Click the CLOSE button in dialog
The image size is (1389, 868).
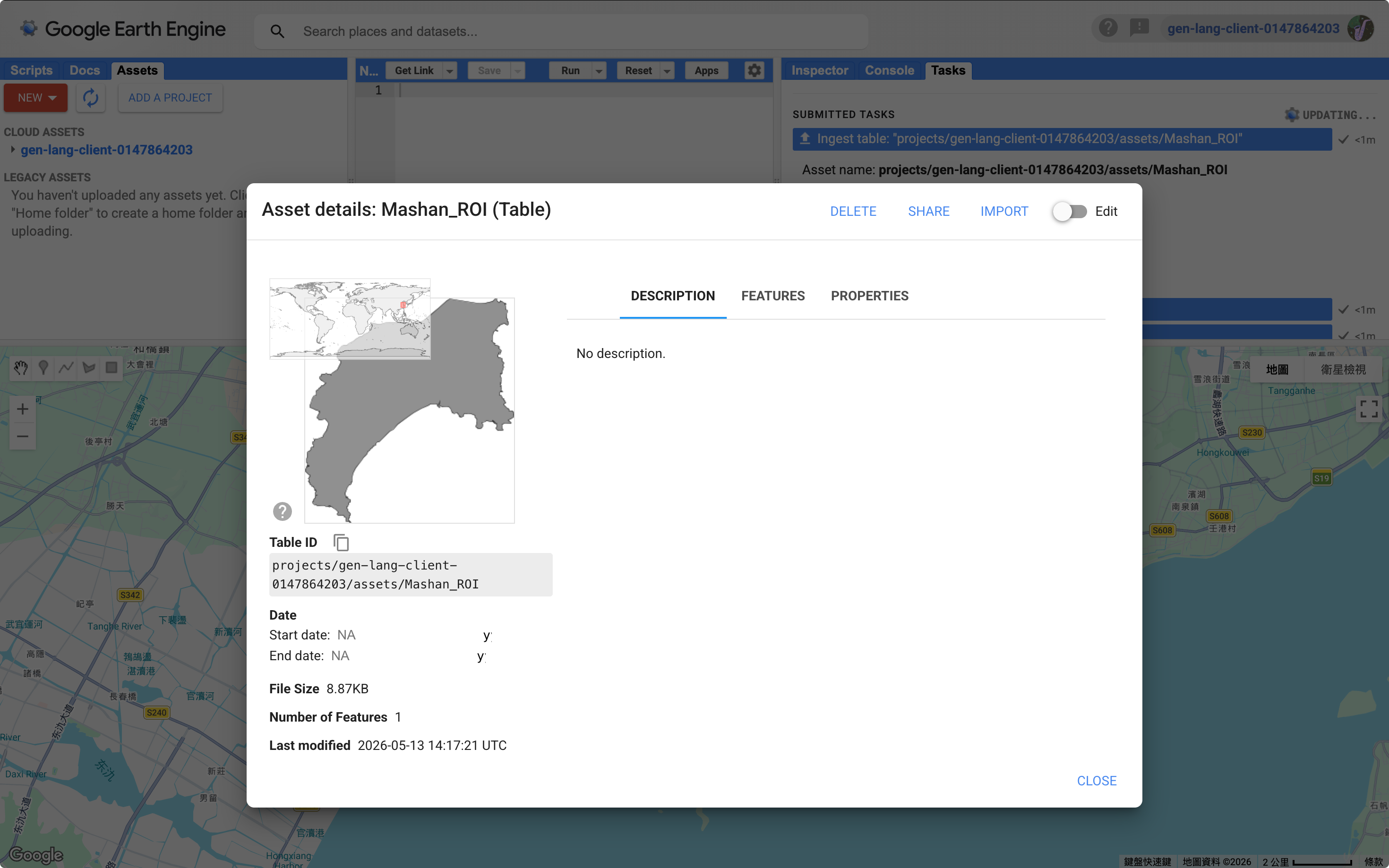point(1096,781)
